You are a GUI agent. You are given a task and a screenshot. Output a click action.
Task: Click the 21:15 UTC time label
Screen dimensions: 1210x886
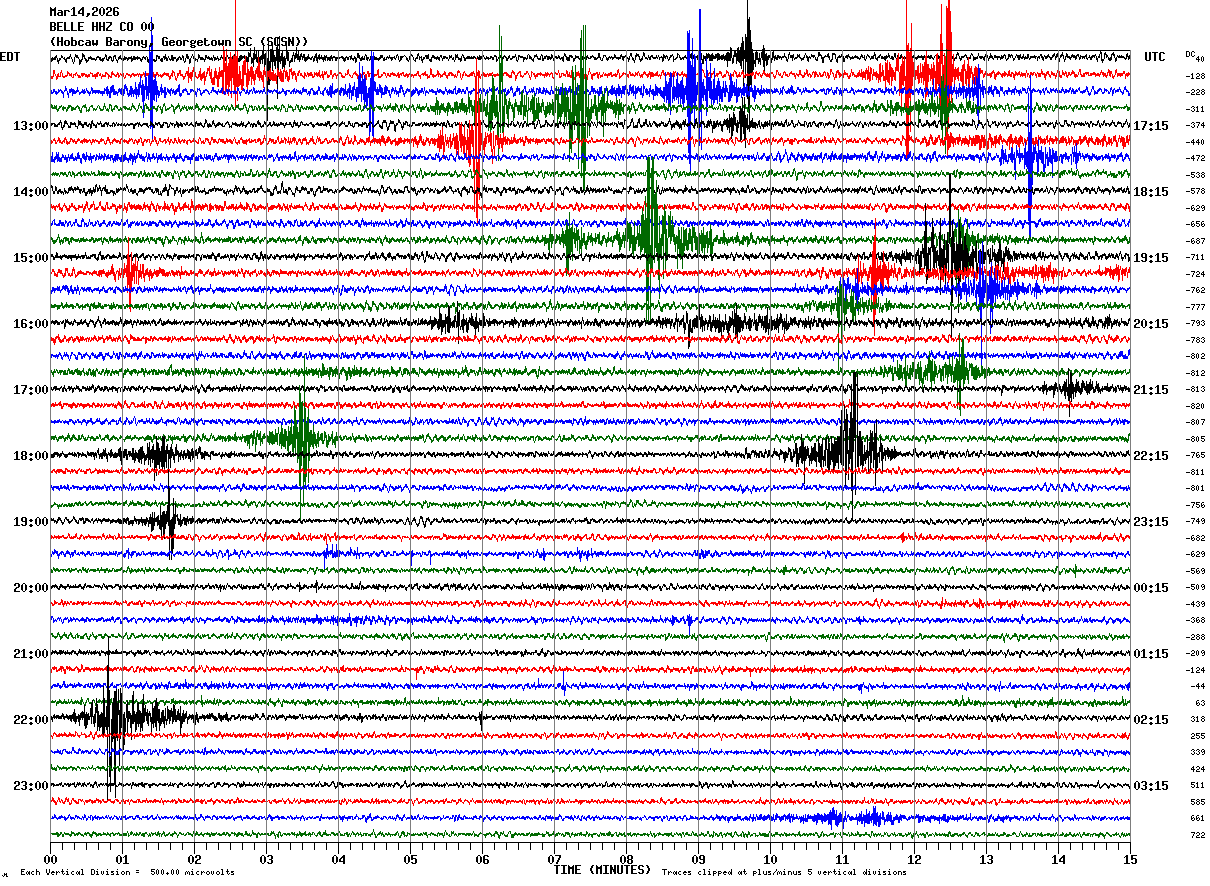point(1151,389)
